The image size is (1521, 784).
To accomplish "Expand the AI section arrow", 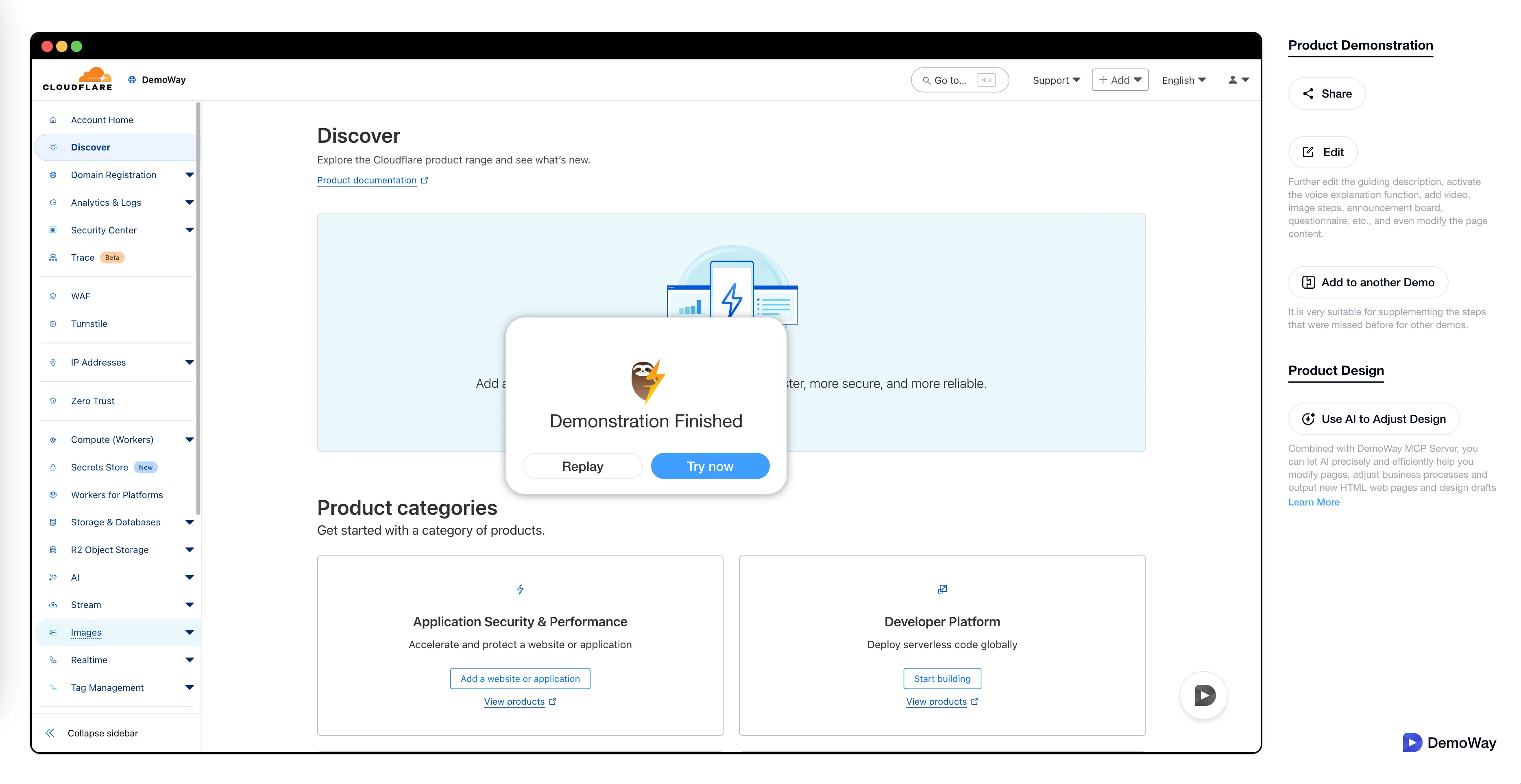I will tap(190, 577).
